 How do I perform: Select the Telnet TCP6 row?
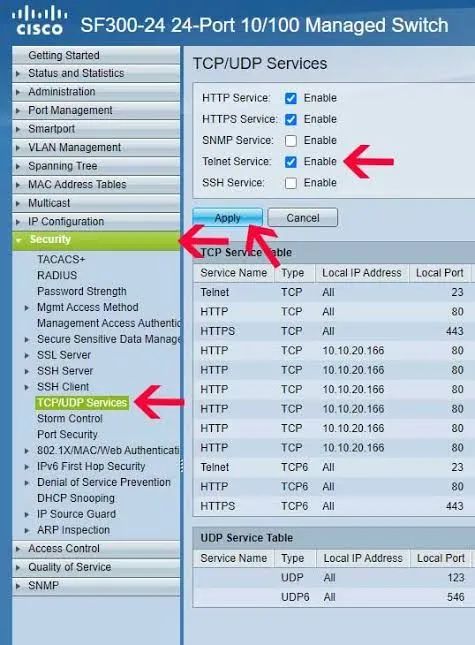pos(333,467)
